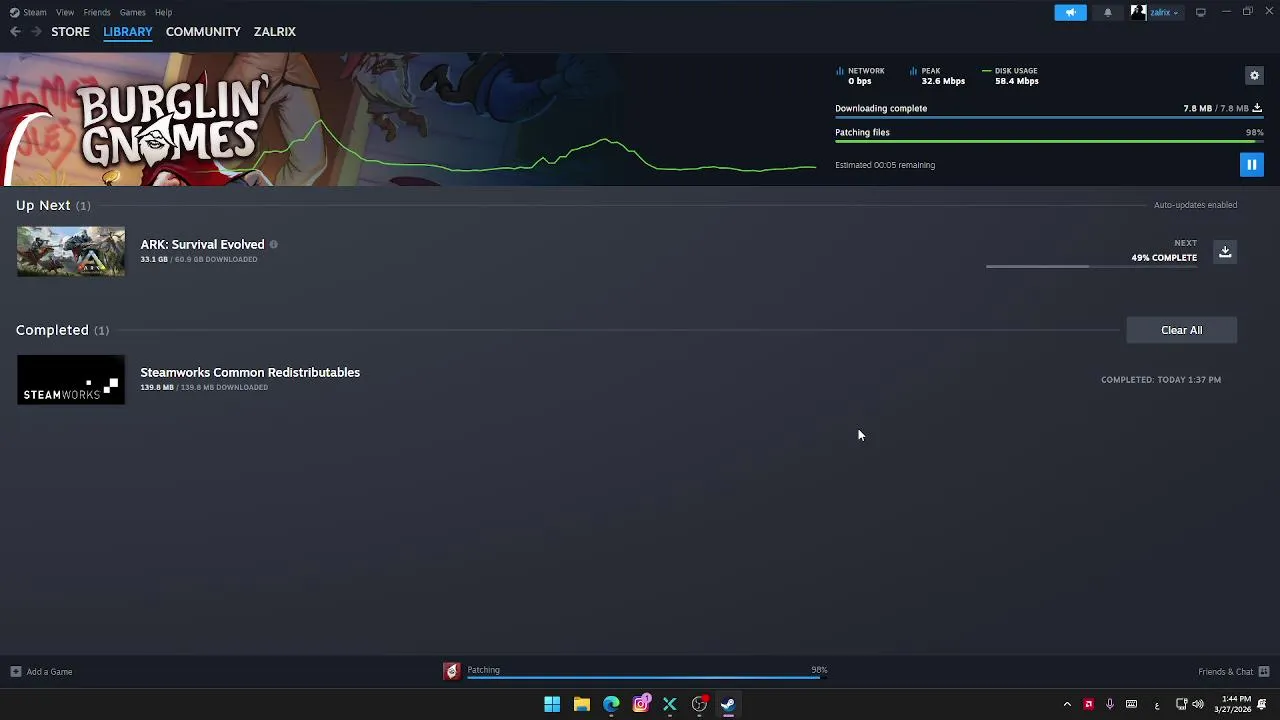Select Steamworks Common Redistributables title

250,372
